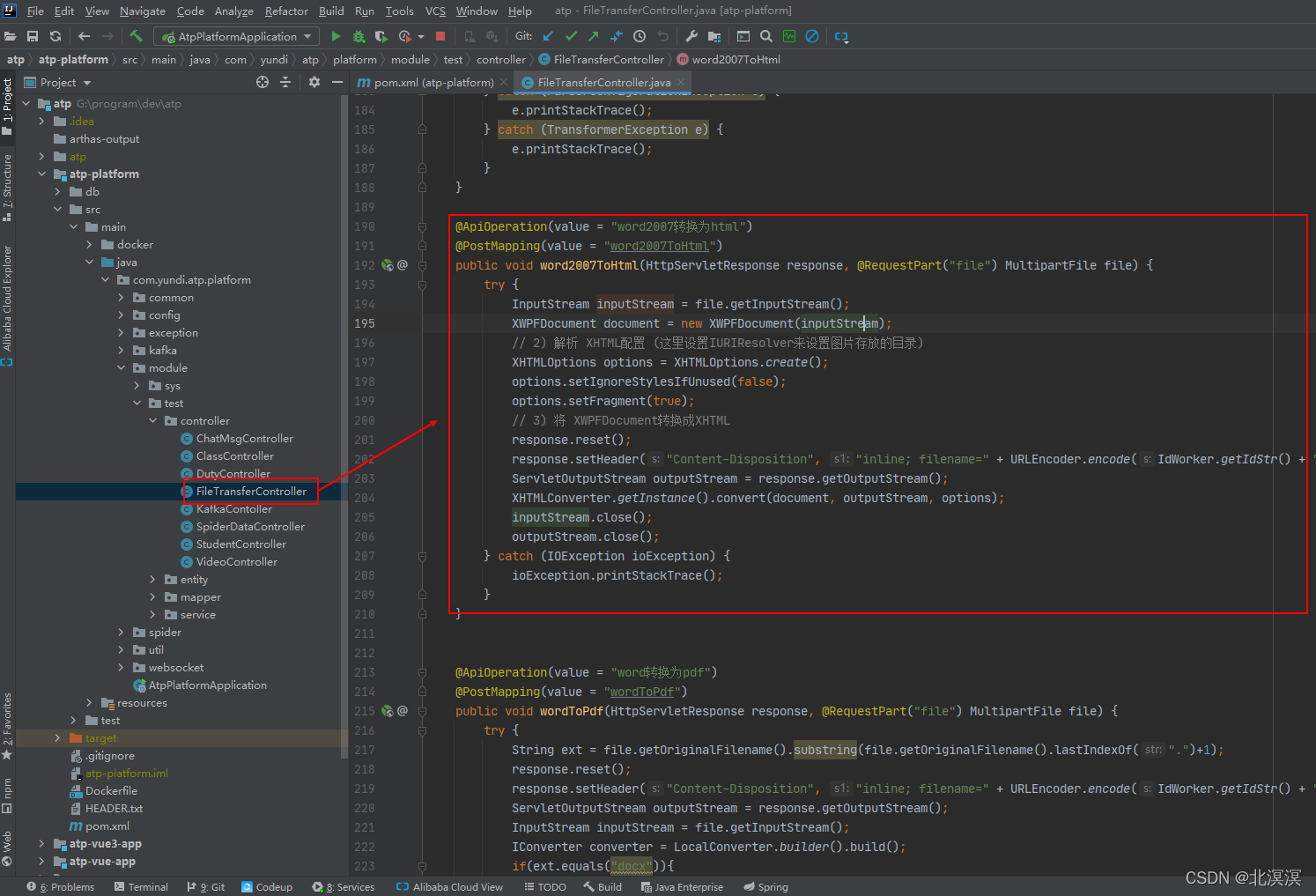Open the VCS menu
The image size is (1316, 896).
click(x=435, y=11)
